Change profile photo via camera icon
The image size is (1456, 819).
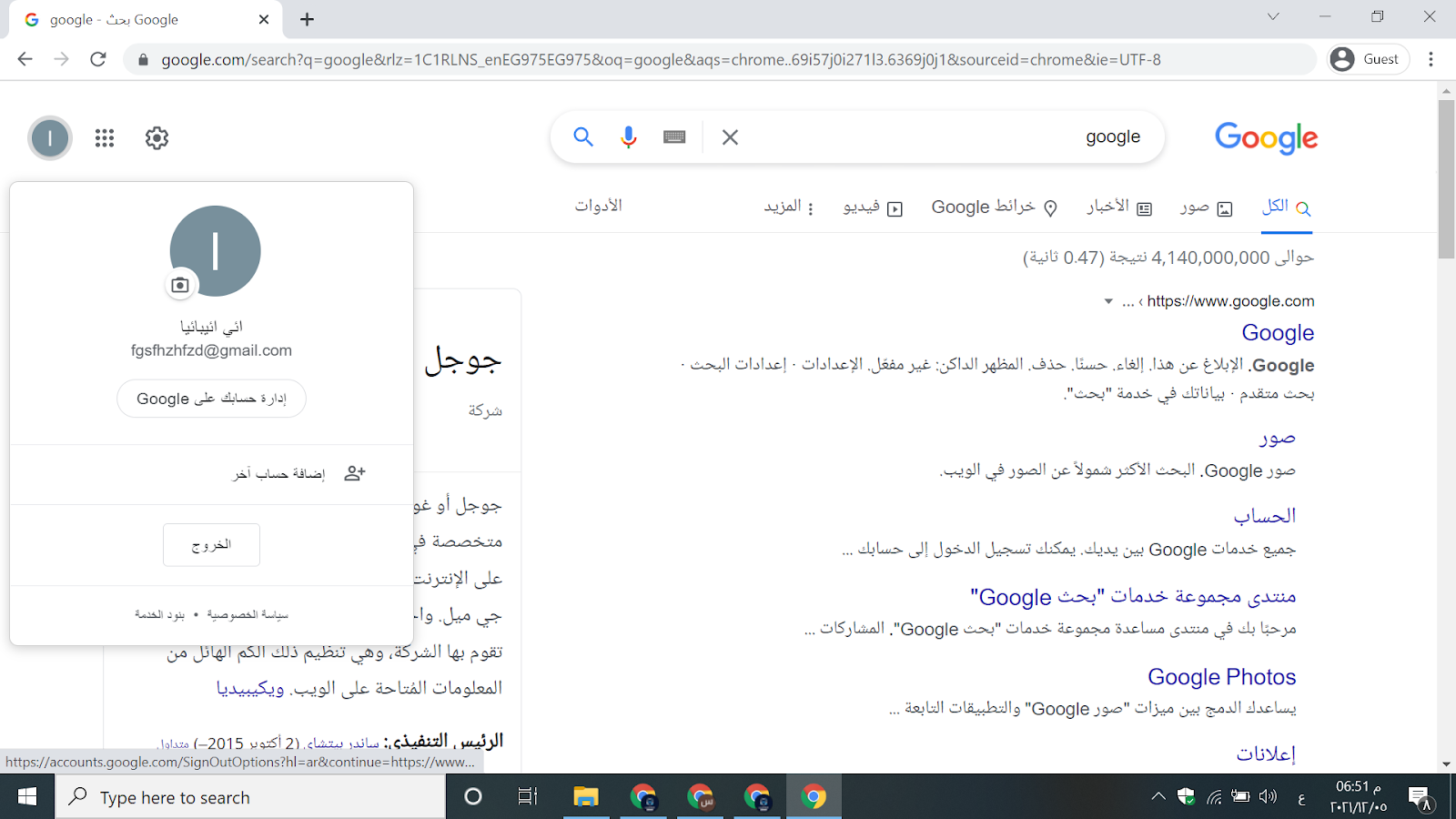click(180, 285)
